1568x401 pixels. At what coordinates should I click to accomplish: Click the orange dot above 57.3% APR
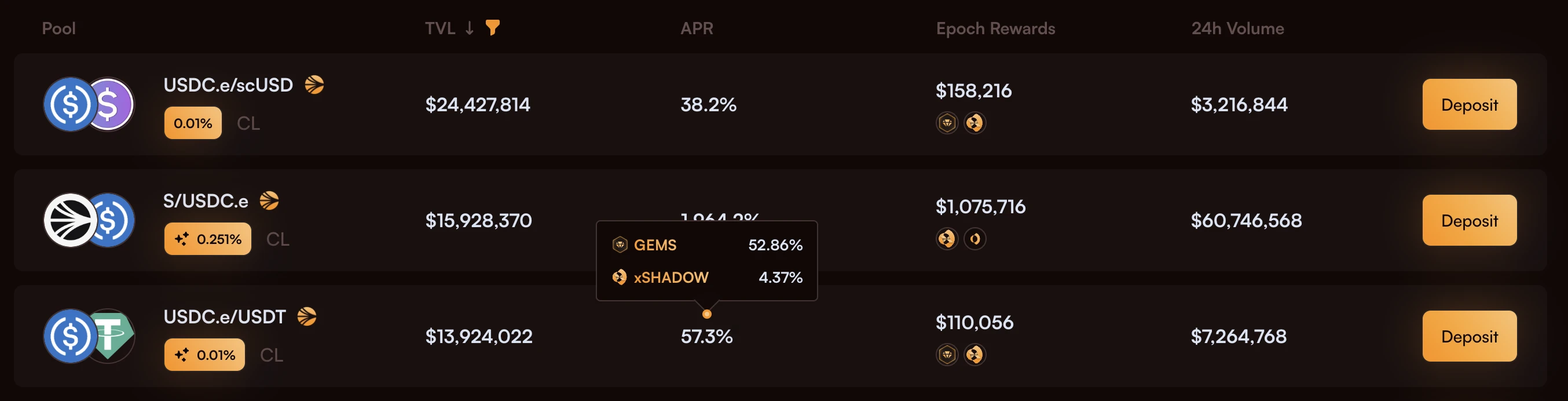click(x=706, y=315)
